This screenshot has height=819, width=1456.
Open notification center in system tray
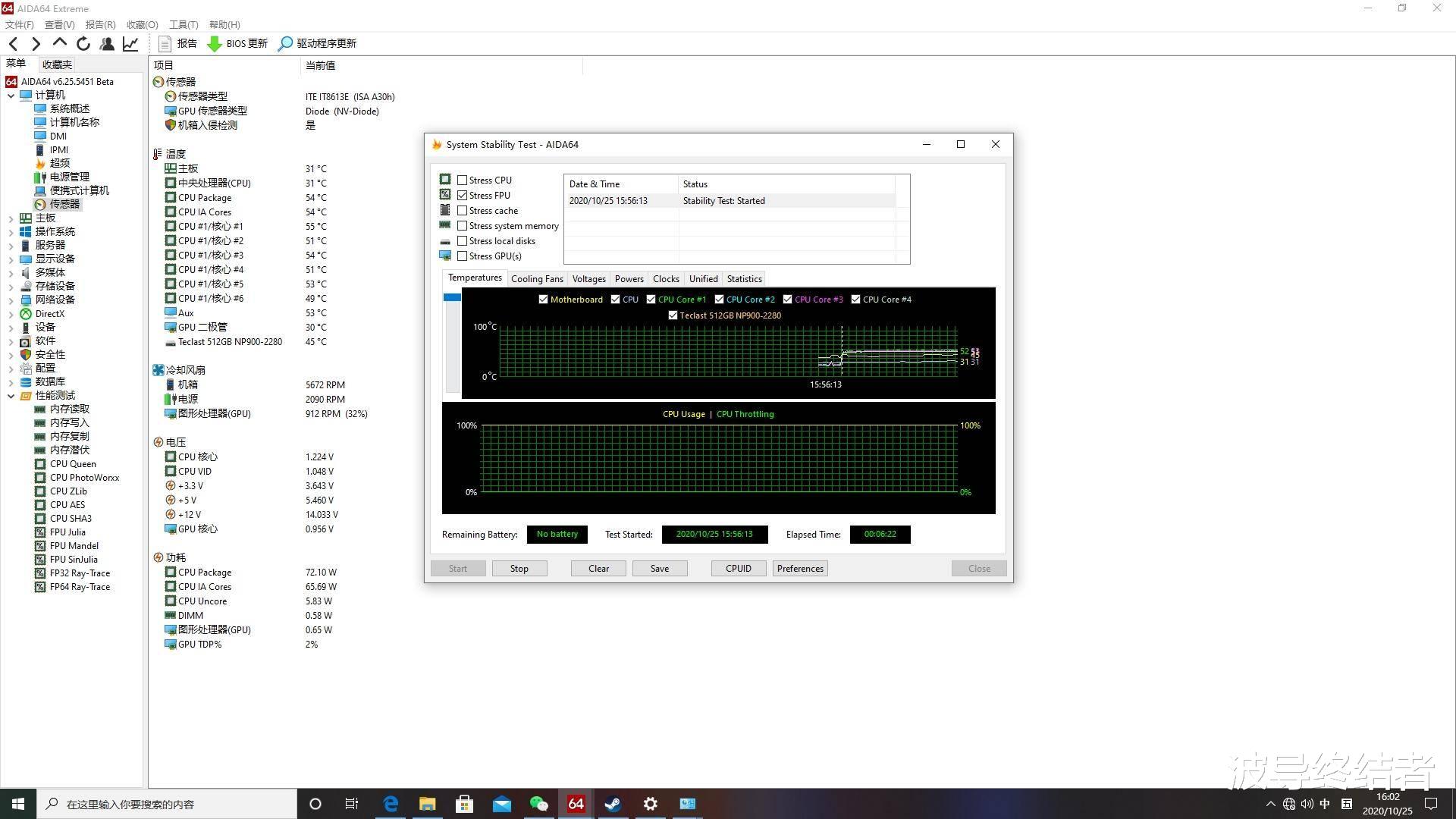tap(1431, 804)
